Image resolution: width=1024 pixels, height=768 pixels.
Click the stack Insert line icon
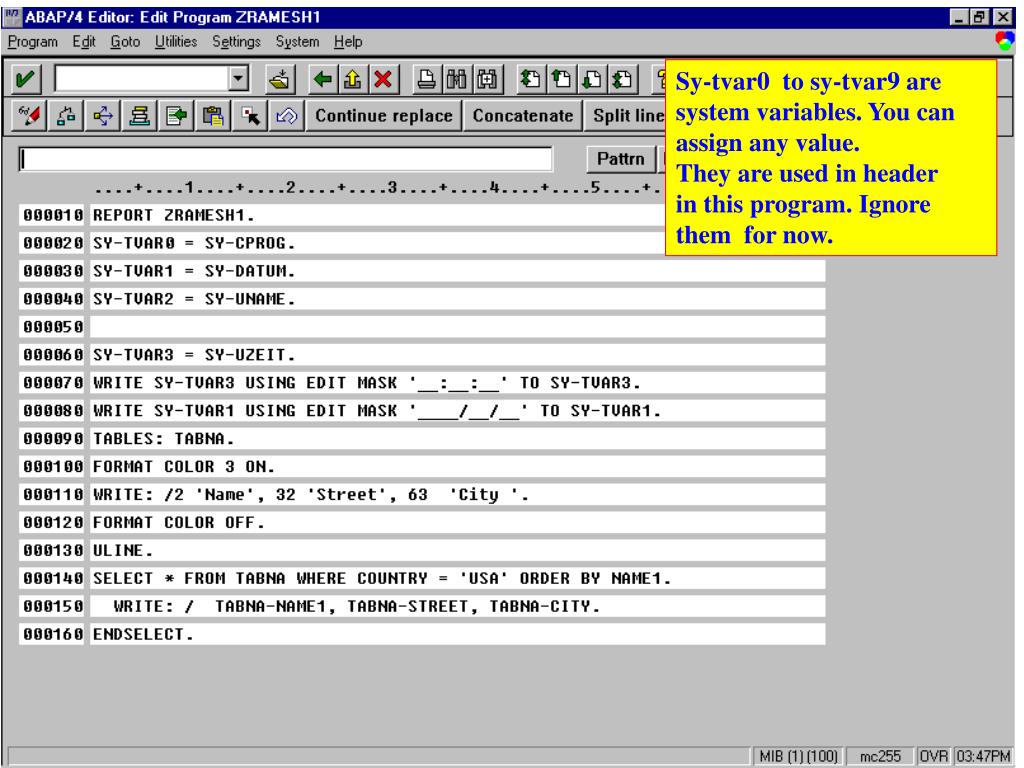point(139,116)
